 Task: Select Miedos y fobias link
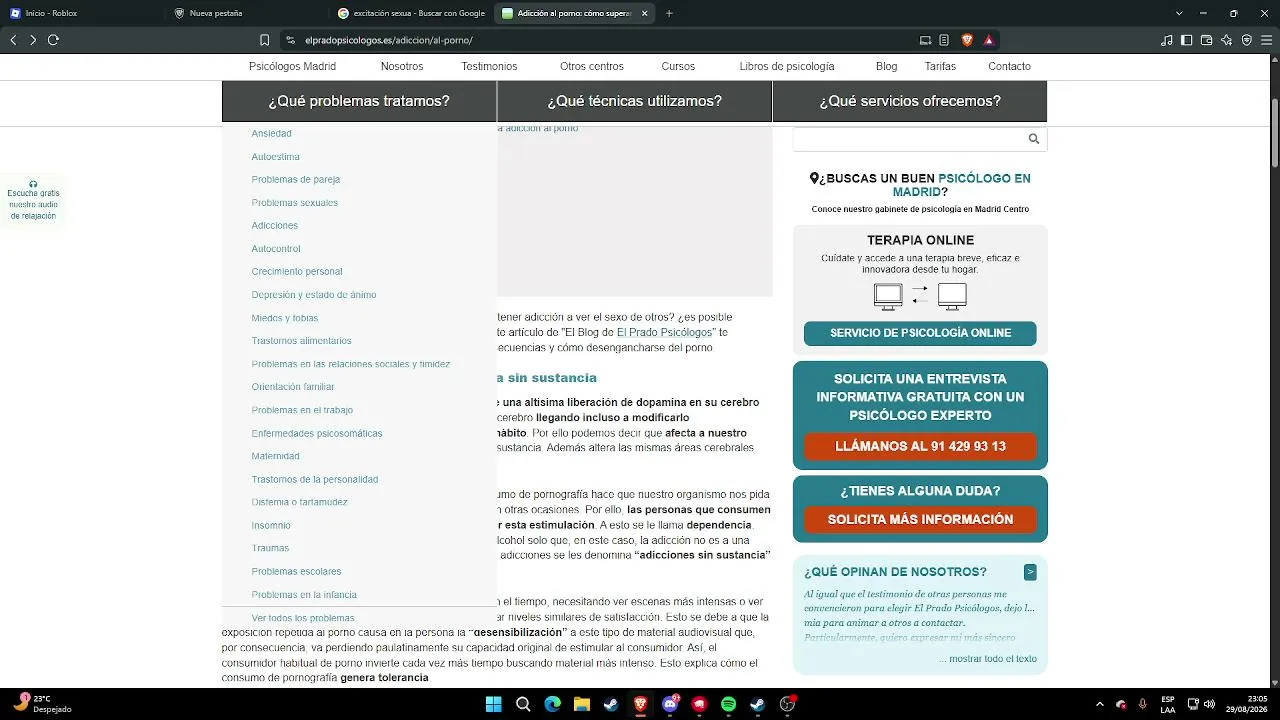tap(284, 318)
